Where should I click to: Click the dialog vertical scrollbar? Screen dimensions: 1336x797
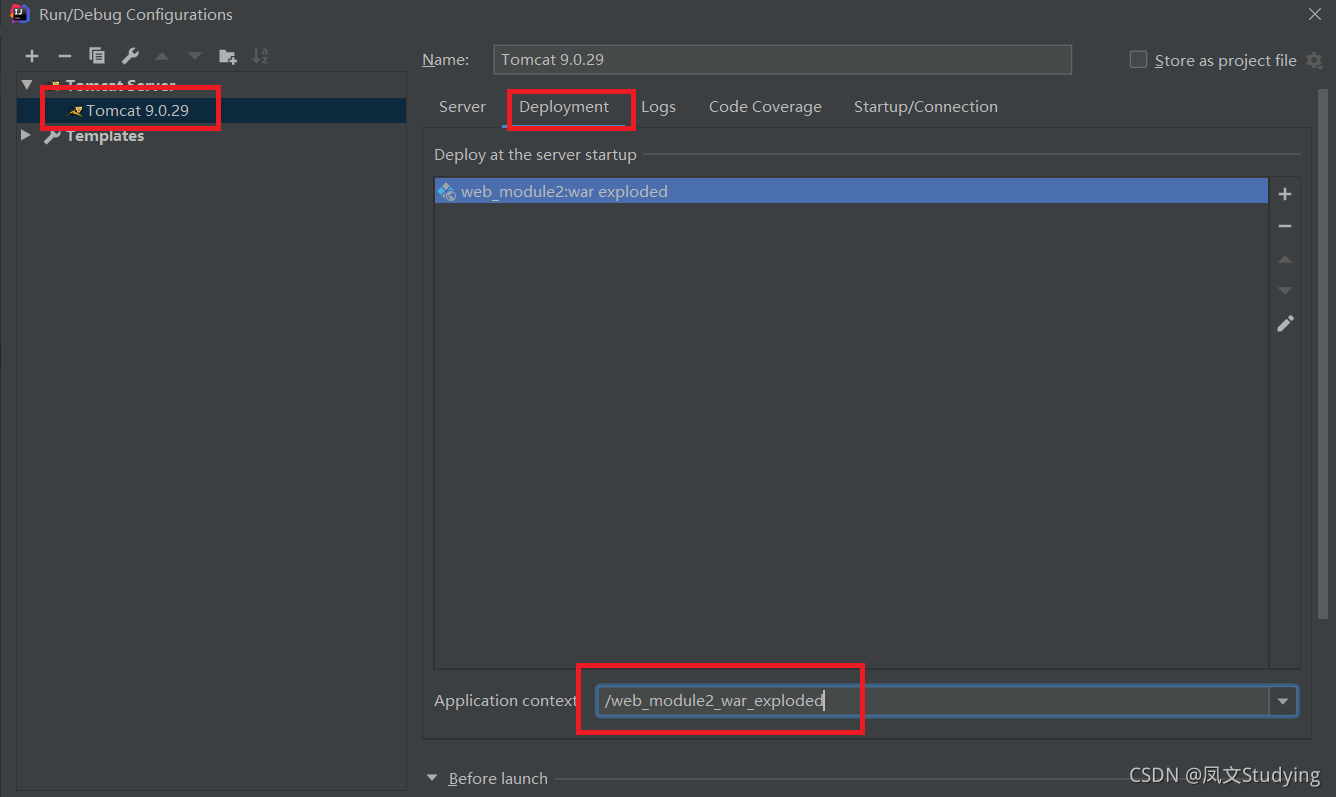coord(1323,353)
